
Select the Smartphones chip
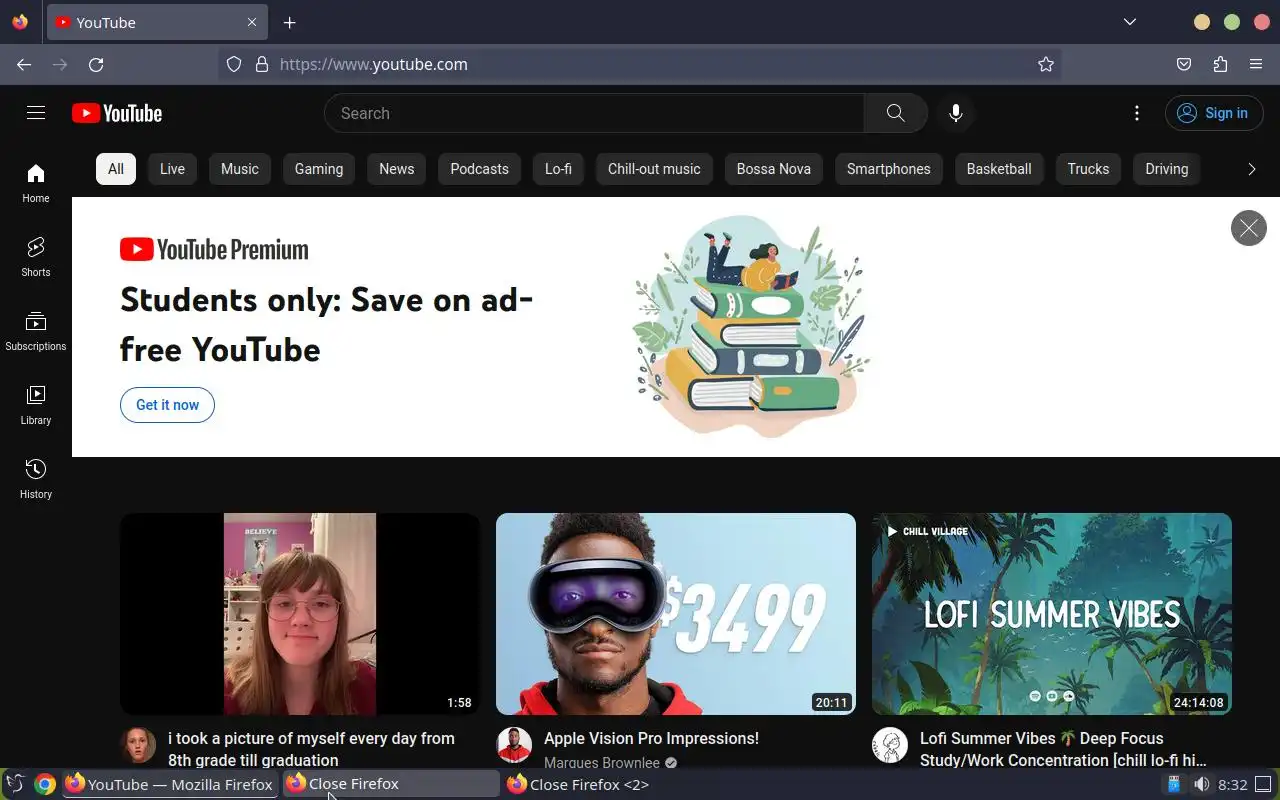(x=889, y=169)
